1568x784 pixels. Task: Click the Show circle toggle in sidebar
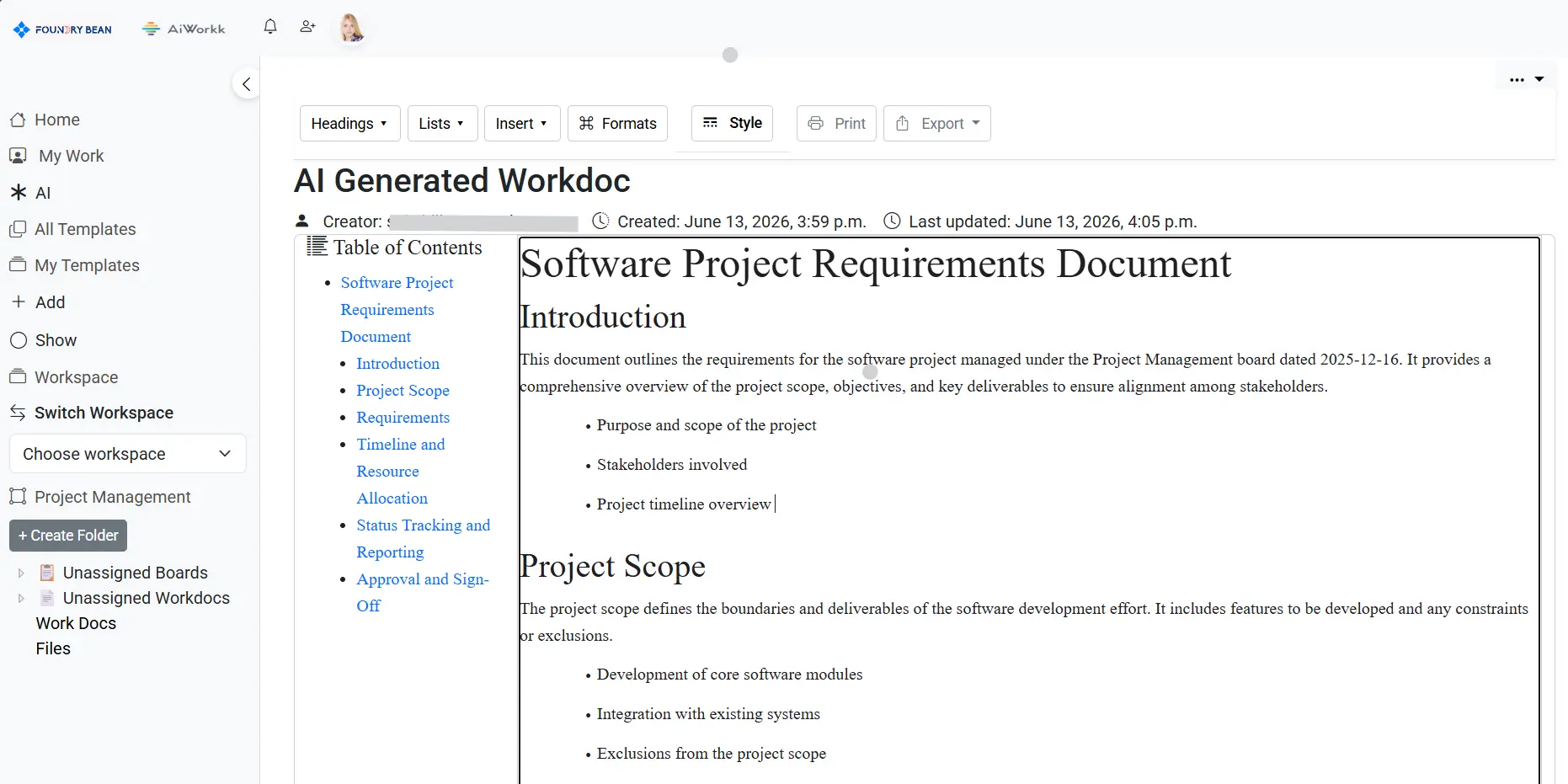[x=19, y=340]
